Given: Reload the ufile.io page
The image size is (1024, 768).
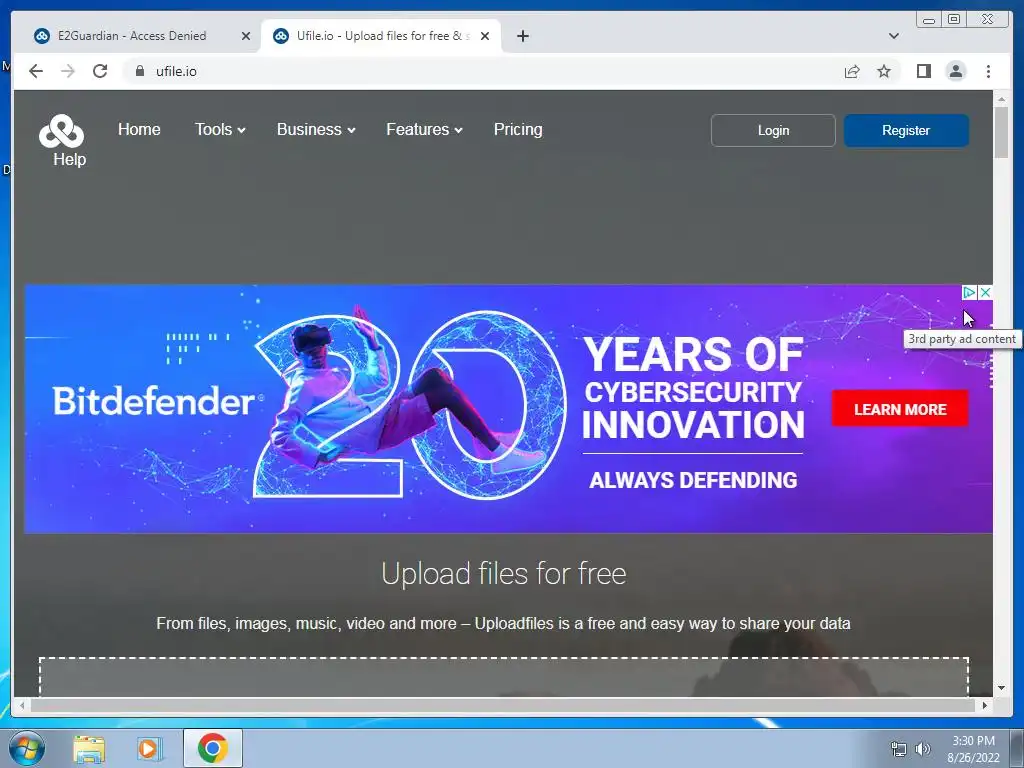Looking at the screenshot, I should click(100, 71).
